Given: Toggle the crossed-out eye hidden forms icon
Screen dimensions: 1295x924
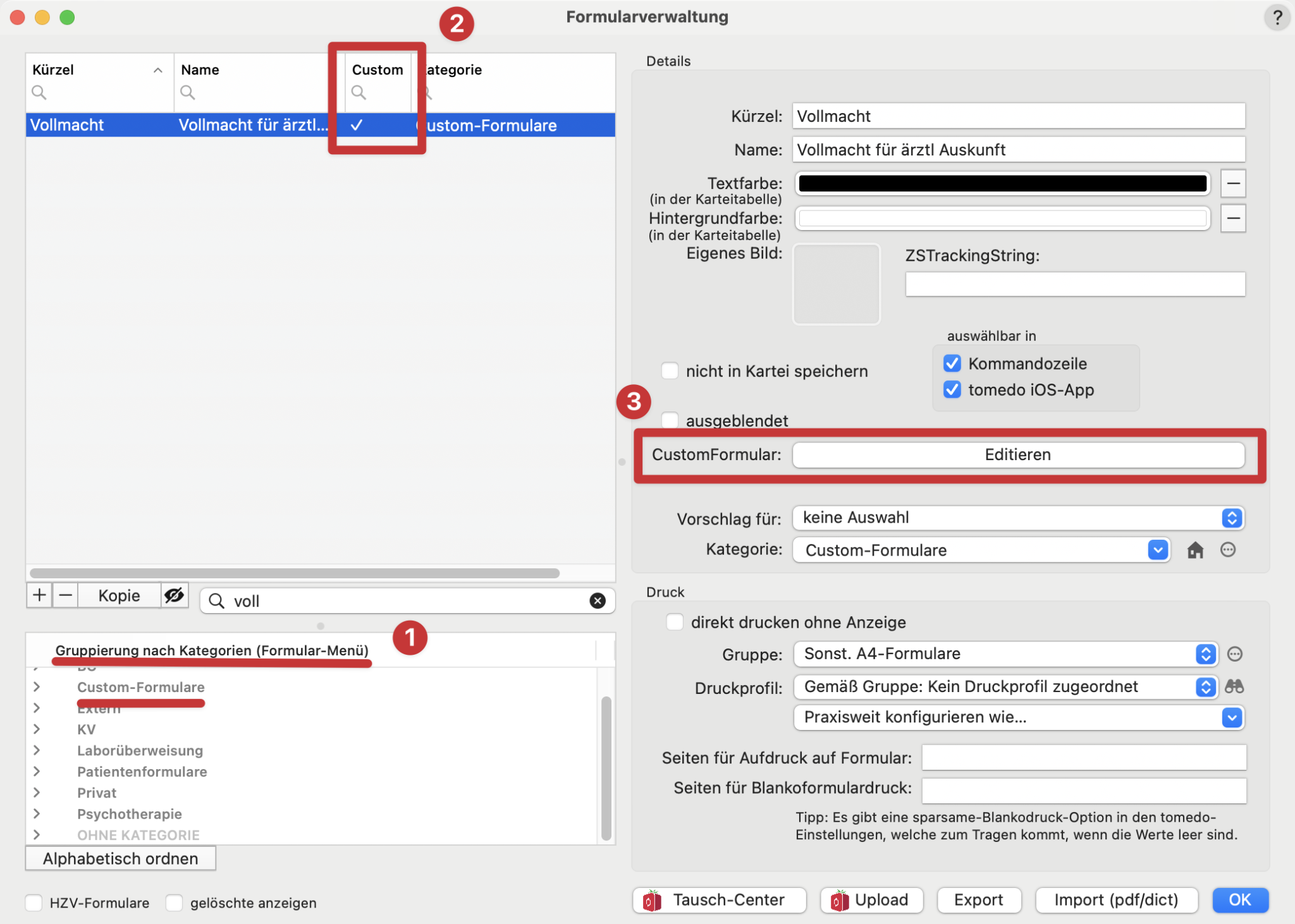Looking at the screenshot, I should pyautogui.click(x=174, y=595).
